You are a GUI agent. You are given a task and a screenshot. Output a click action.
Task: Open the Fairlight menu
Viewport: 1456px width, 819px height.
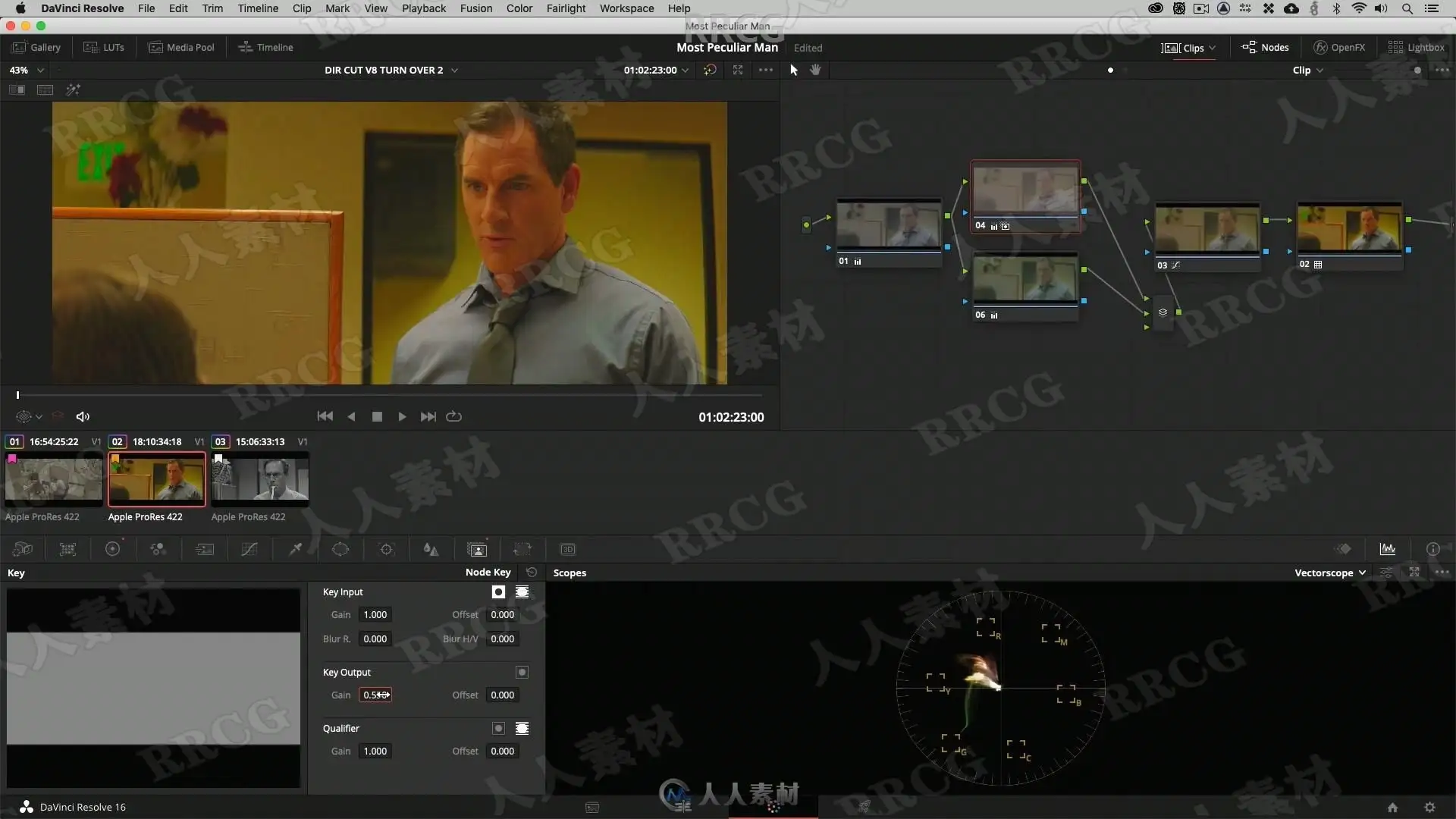pos(566,8)
